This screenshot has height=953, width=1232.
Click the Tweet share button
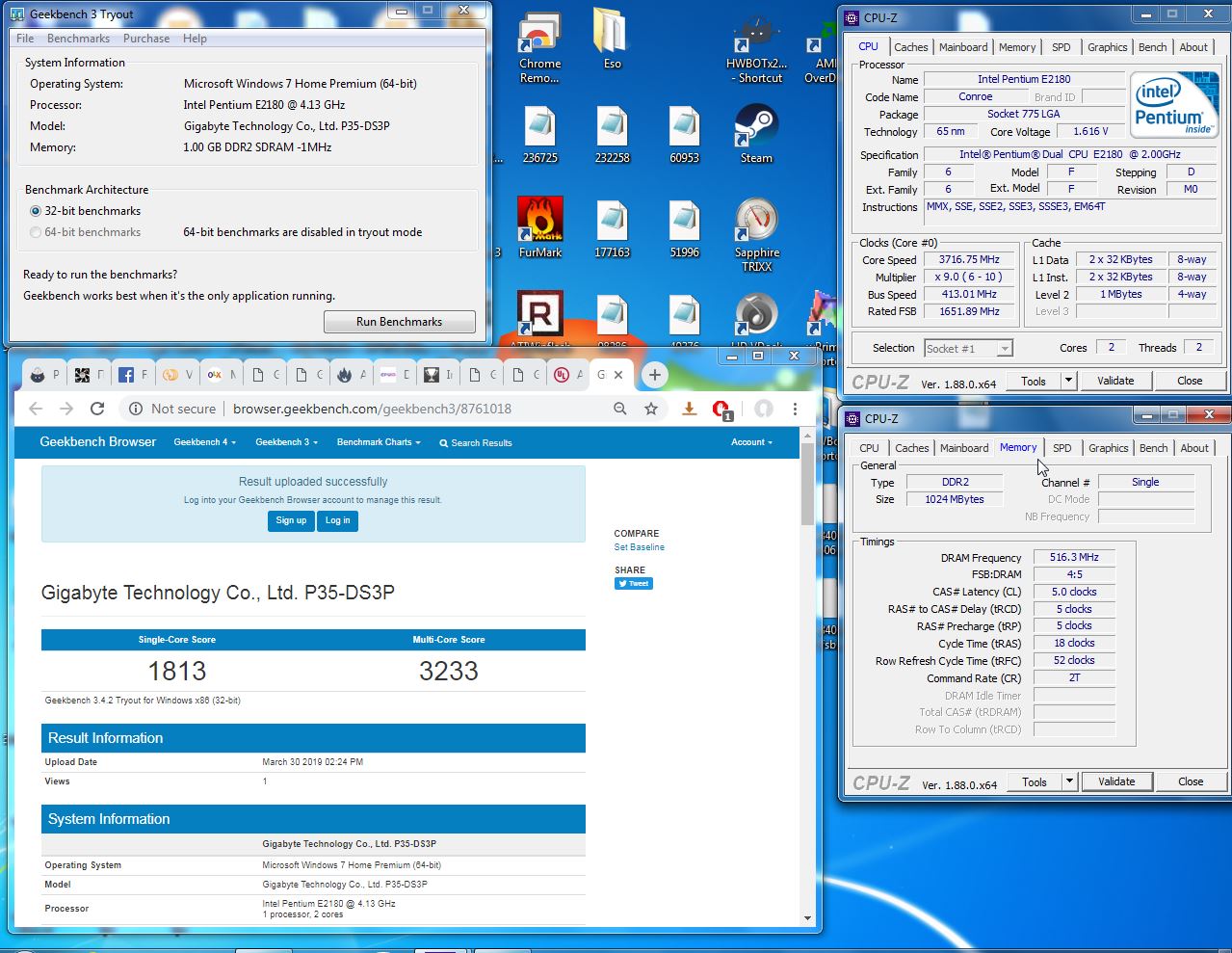634,583
